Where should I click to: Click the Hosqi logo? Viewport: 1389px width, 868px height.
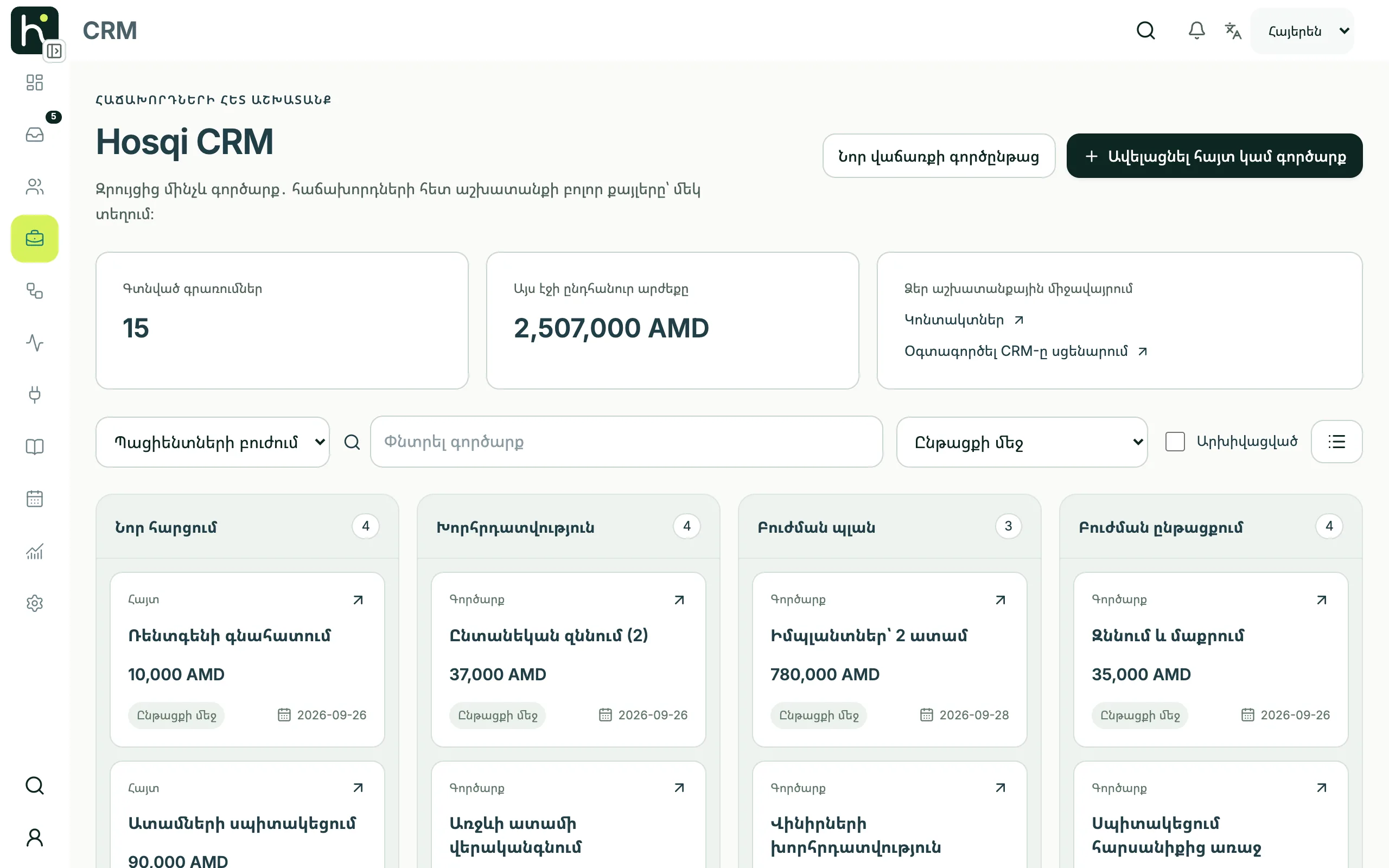tap(34, 30)
